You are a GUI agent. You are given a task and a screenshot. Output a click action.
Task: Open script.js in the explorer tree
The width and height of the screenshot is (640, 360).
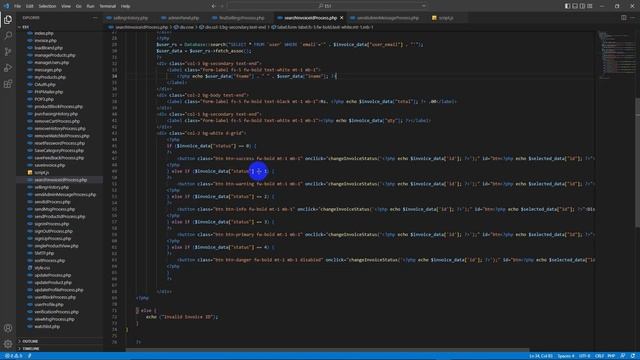pyautogui.click(x=42, y=173)
